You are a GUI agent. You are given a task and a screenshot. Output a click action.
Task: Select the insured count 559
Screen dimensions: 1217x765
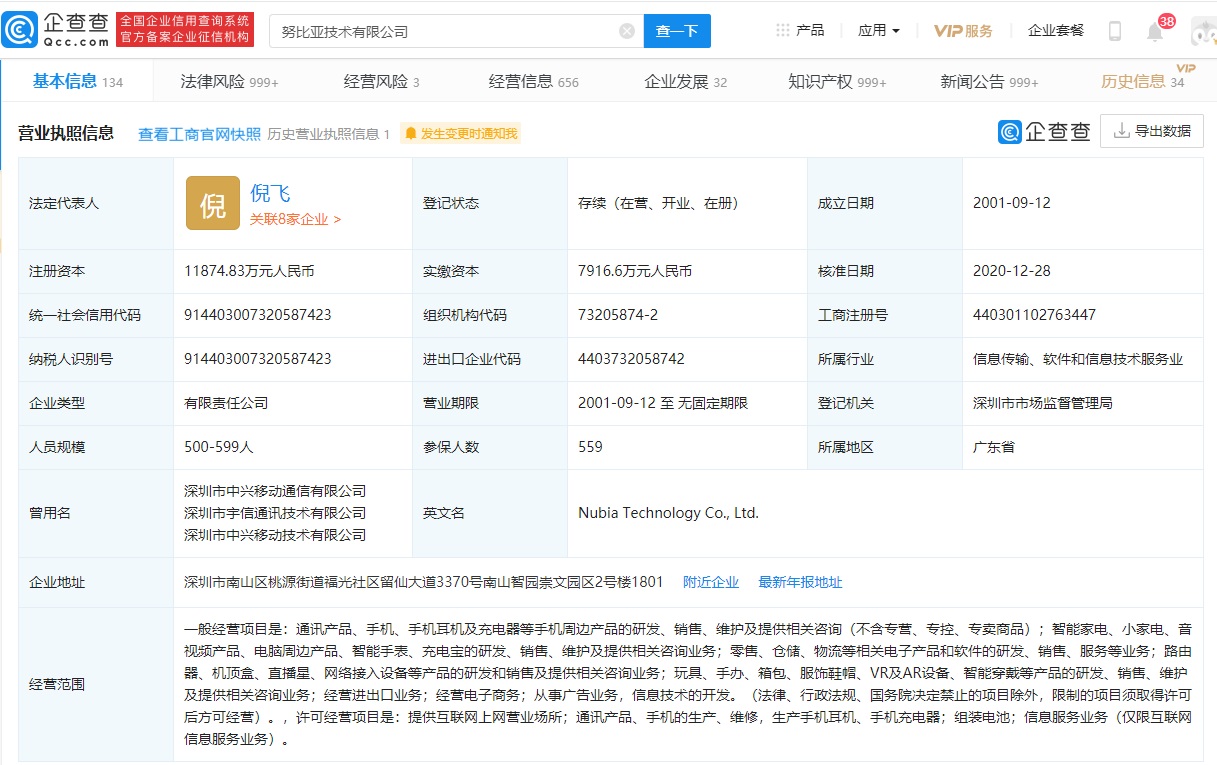[x=590, y=447]
